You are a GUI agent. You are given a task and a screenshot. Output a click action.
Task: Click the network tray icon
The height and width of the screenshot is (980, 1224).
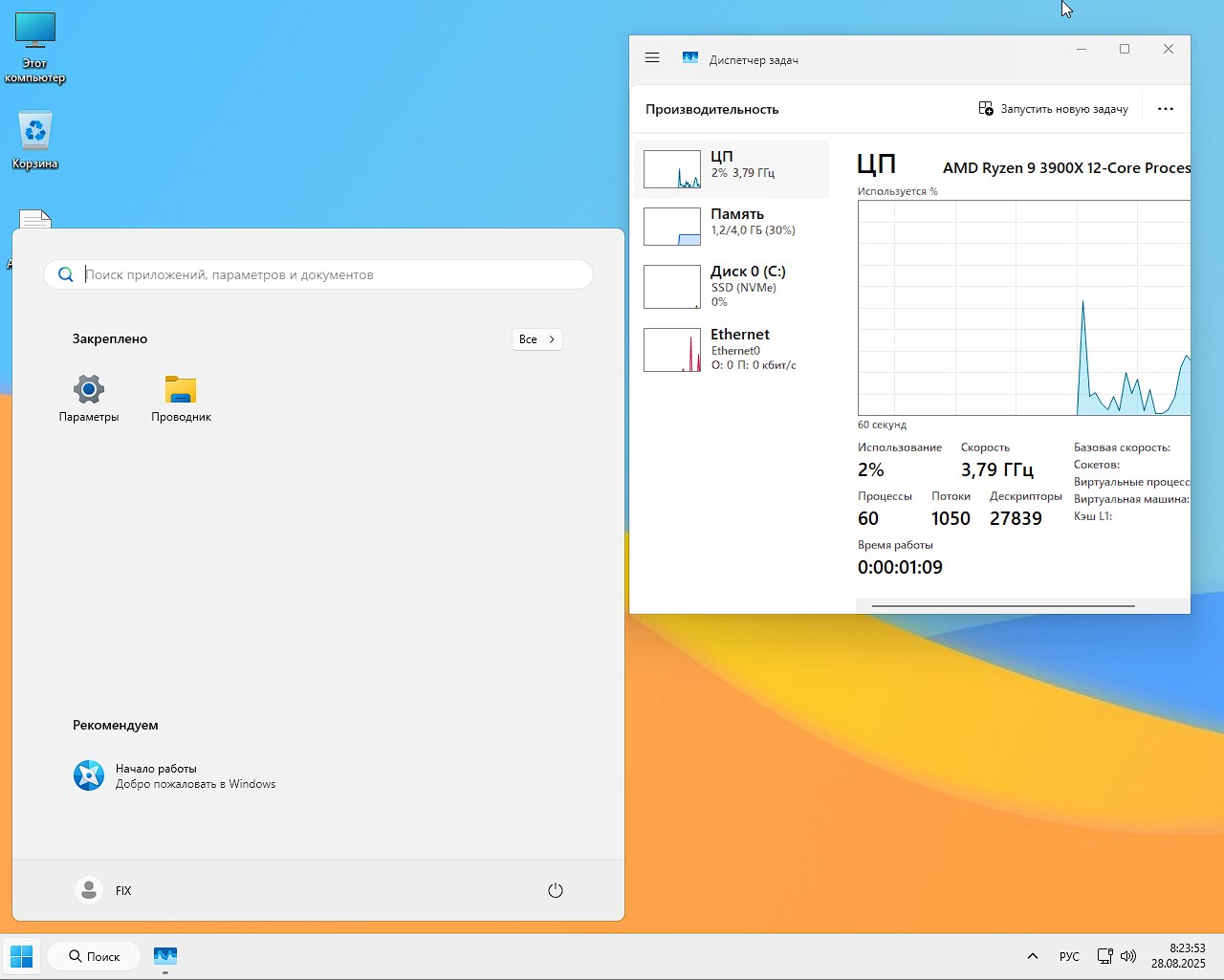point(1104,956)
